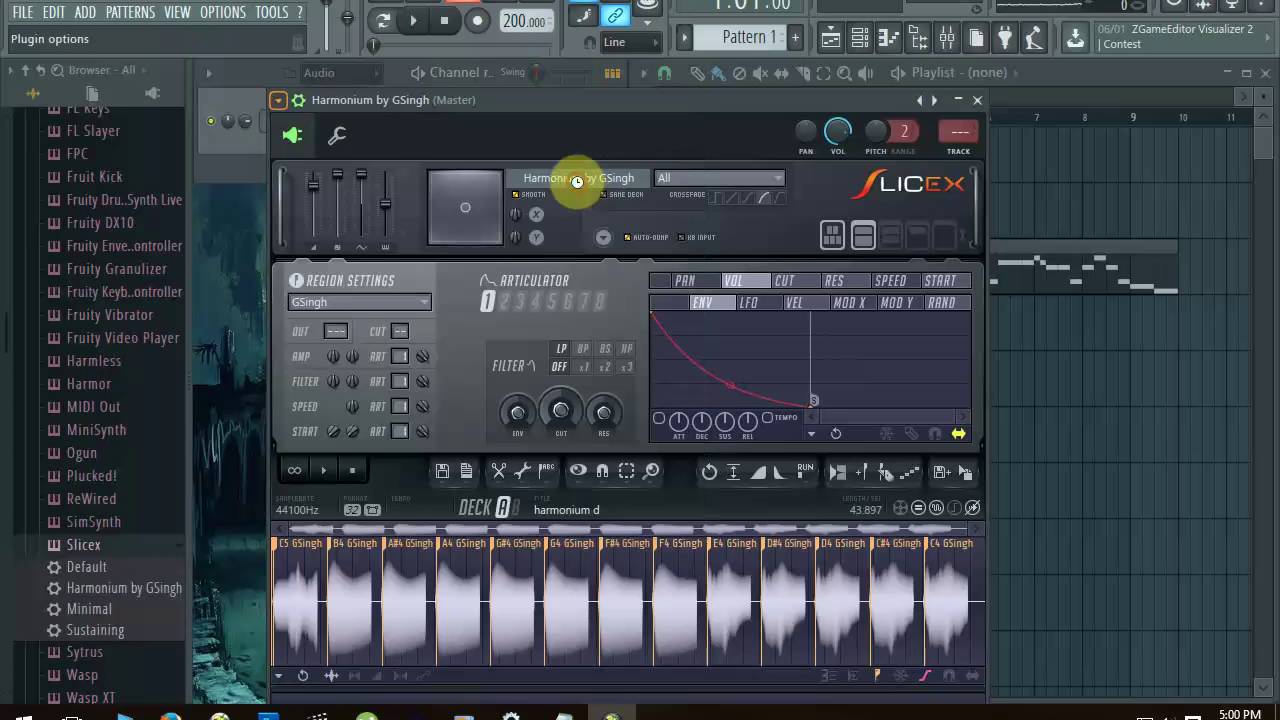
Task: Open the step sequencer view icon in main toolbar
Action: point(859,38)
